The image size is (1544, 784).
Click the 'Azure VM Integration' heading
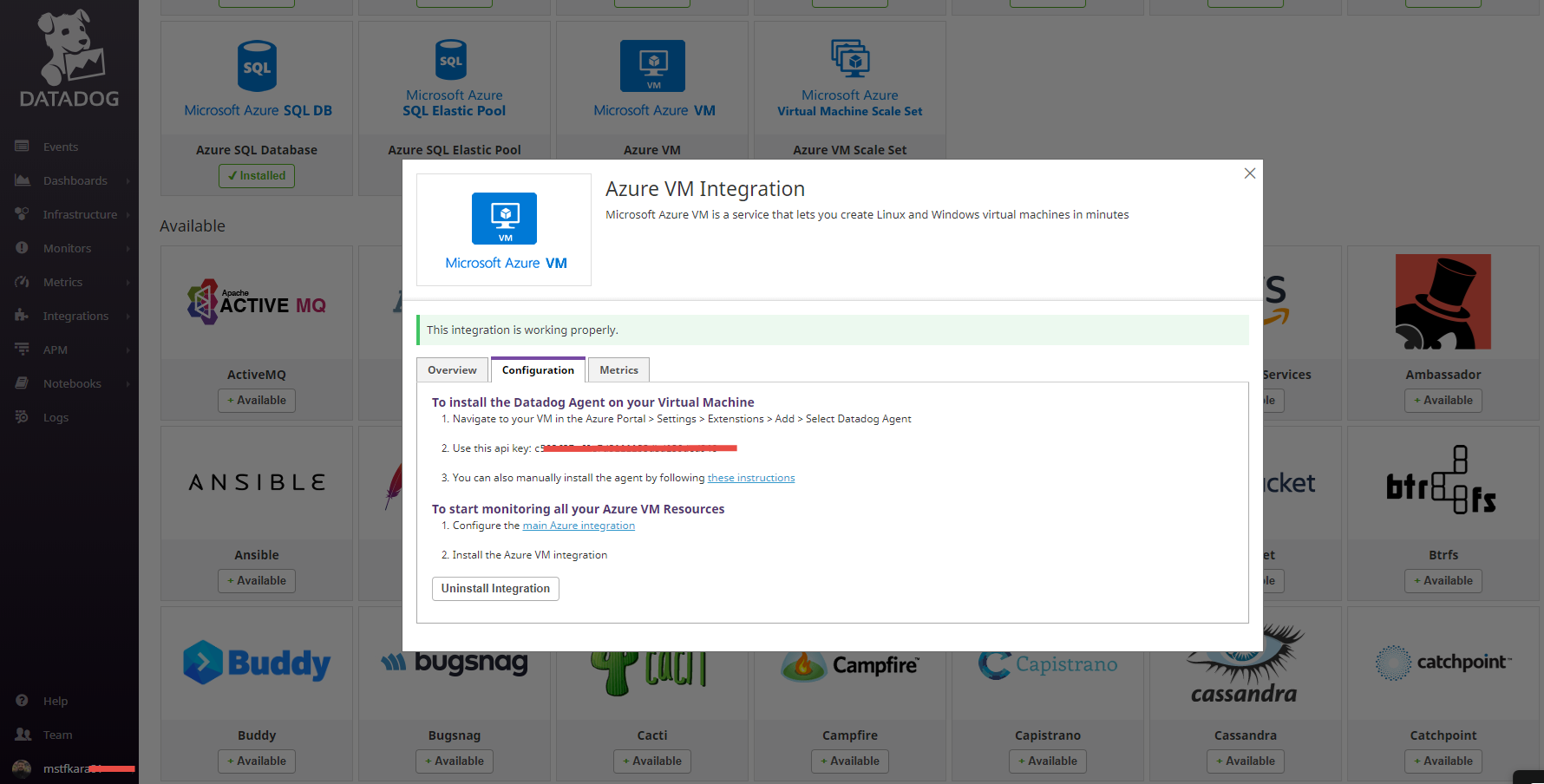point(705,189)
